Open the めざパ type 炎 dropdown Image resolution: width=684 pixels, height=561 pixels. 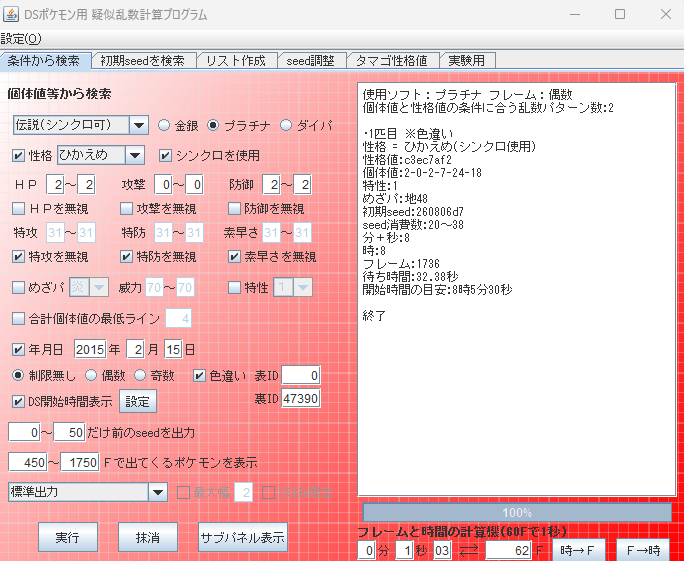(x=99, y=287)
